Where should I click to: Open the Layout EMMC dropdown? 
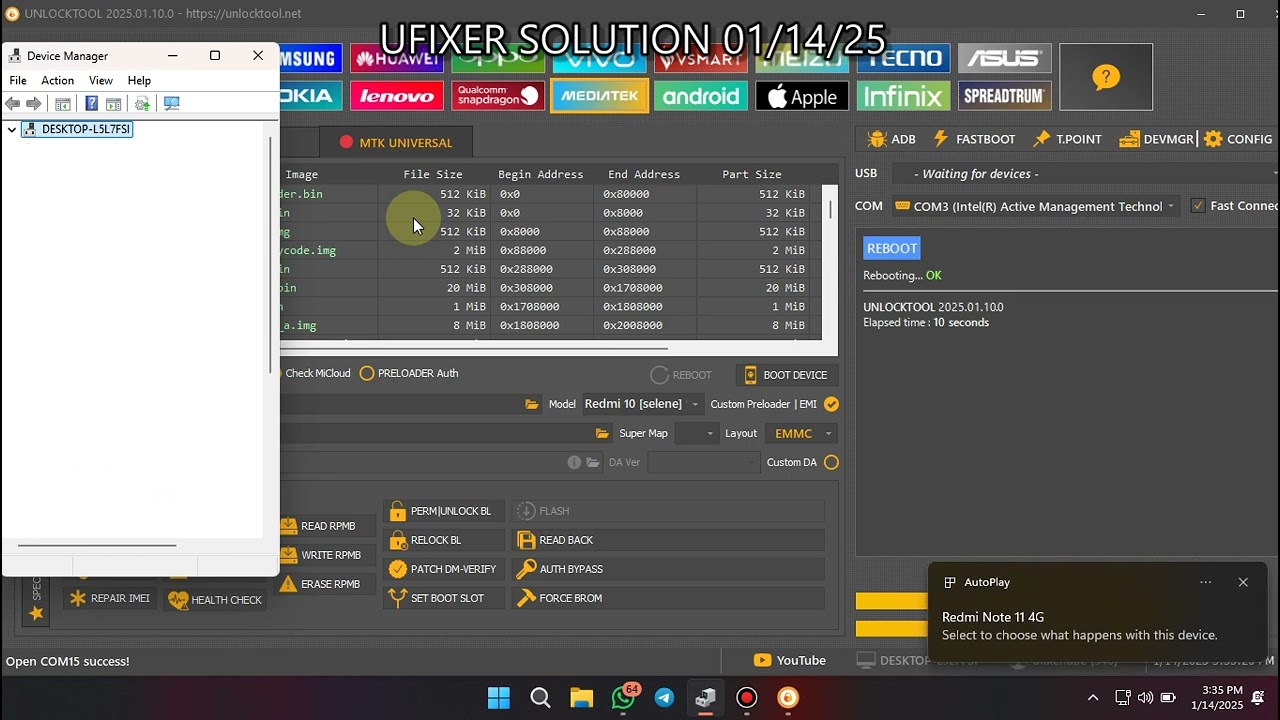click(801, 433)
